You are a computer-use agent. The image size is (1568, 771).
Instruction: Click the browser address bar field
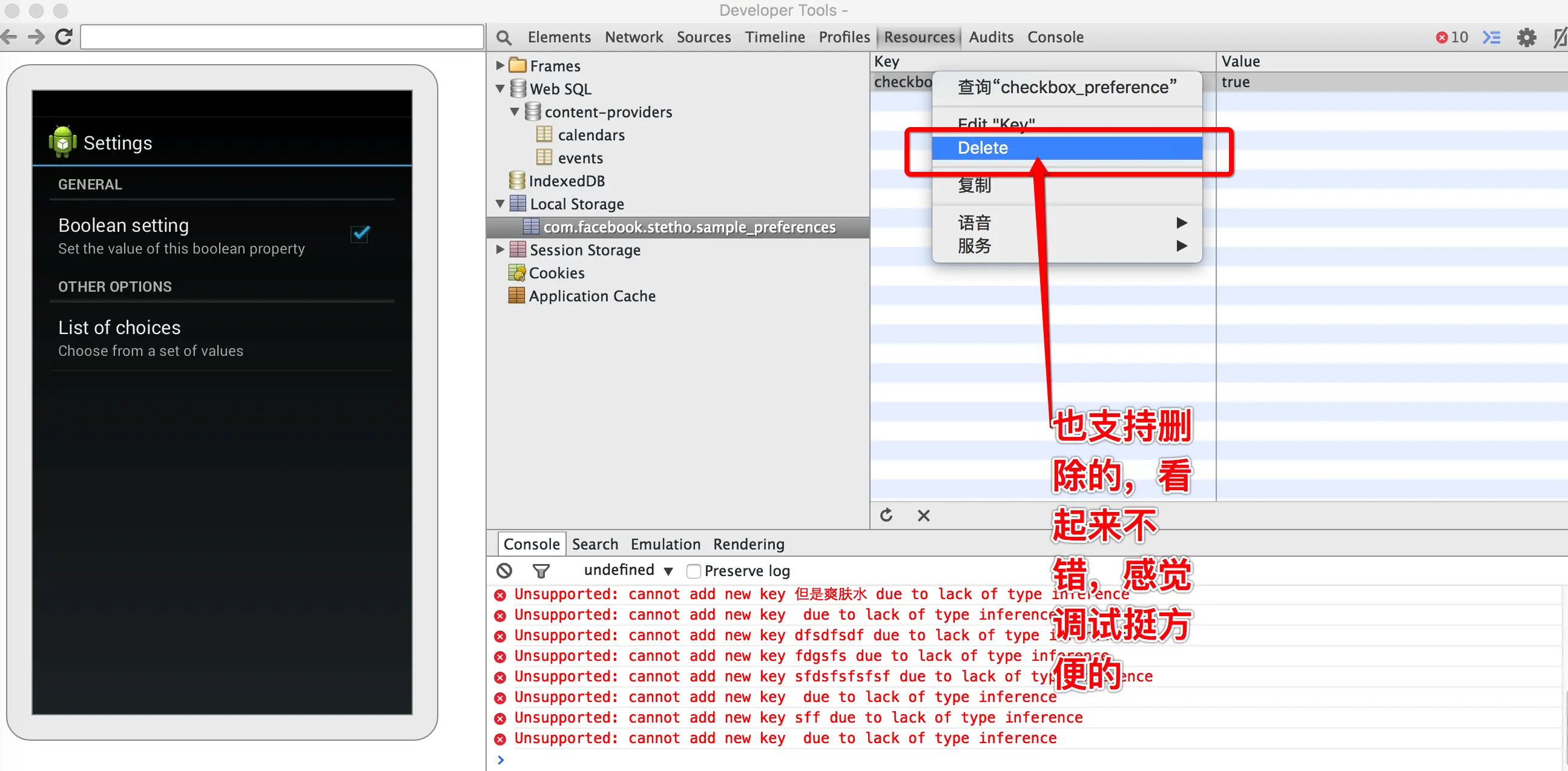pyautogui.click(x=282, y=37)
